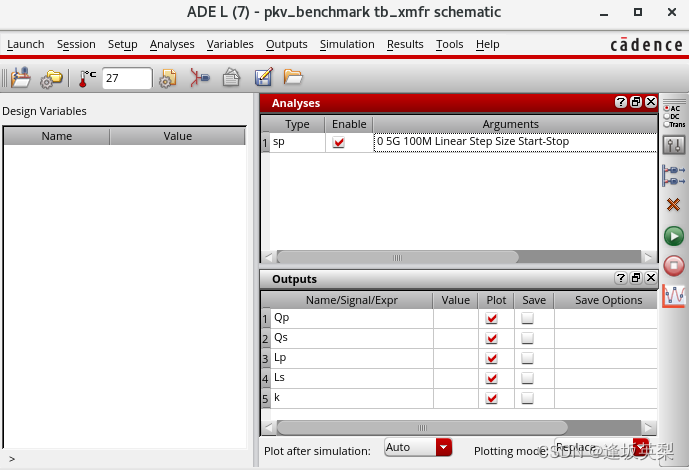Viewport: 689px width, 470px height.
Task: Click the orange X delete icon
Action: click(673, 204)
